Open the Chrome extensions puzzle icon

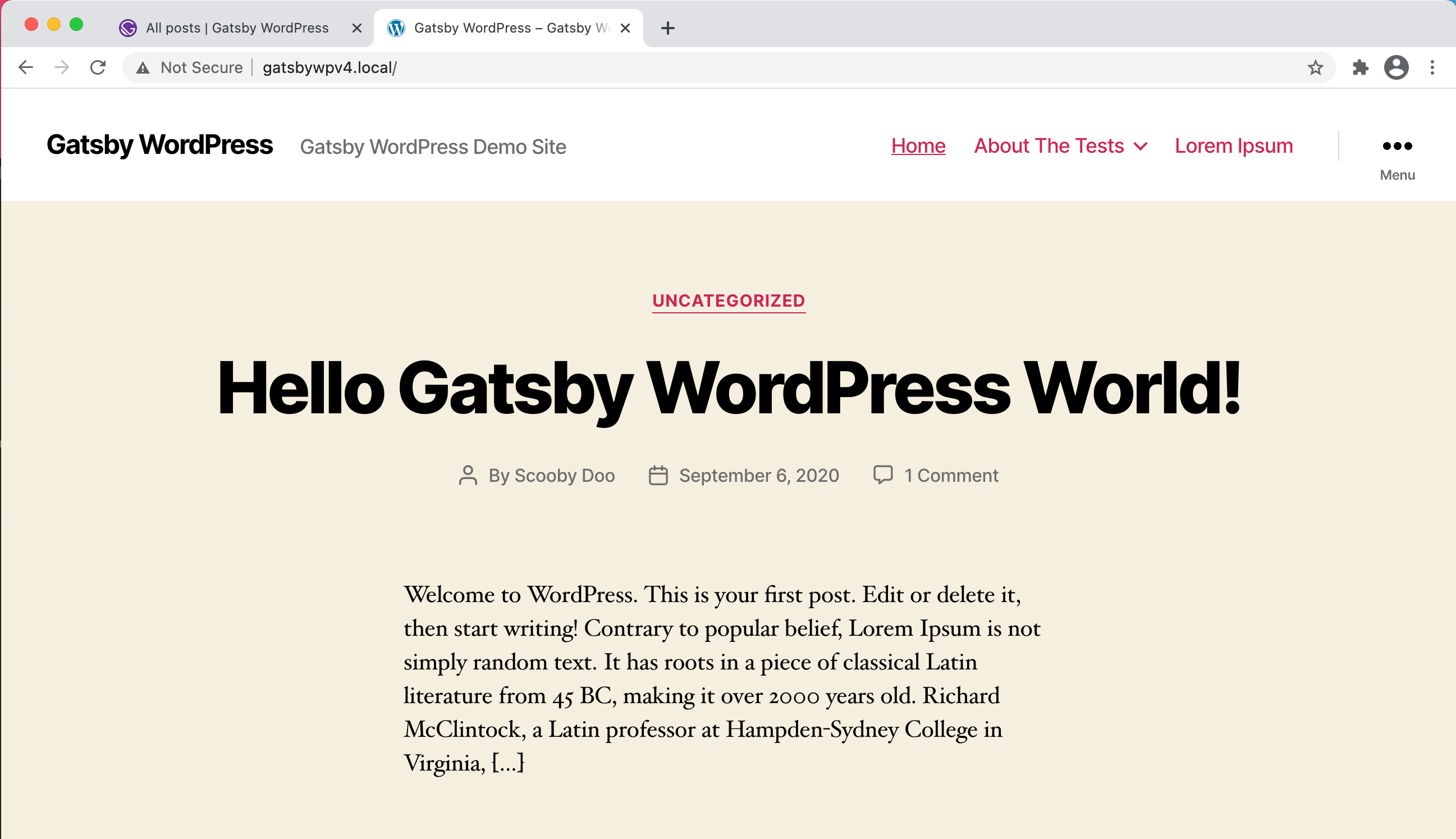click(x=1361, y=67)
